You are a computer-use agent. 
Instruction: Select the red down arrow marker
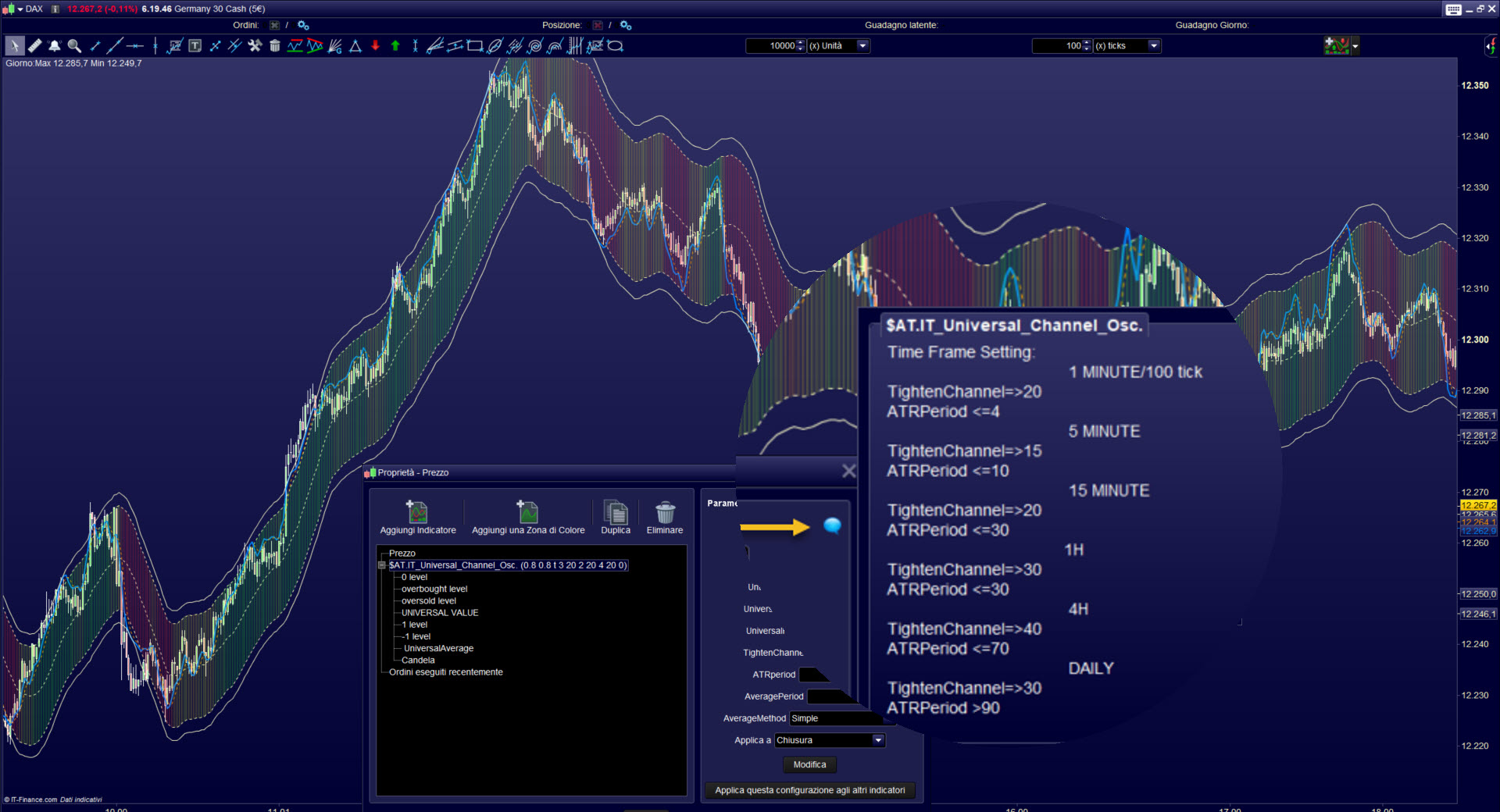pyautogui.click(x=375, y=46)
